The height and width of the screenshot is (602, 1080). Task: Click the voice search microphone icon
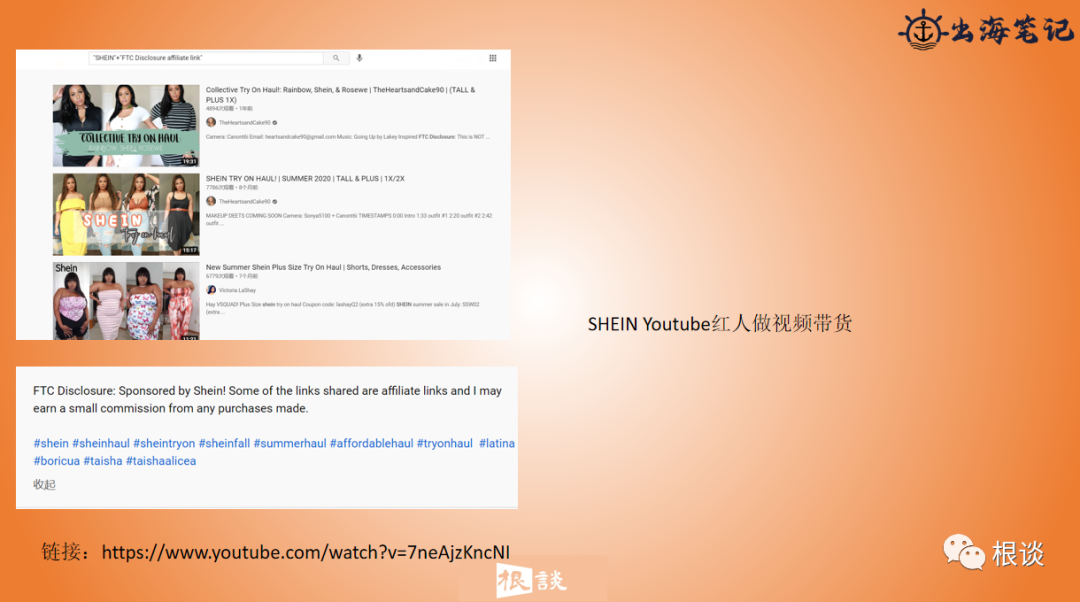click(360, 58)
